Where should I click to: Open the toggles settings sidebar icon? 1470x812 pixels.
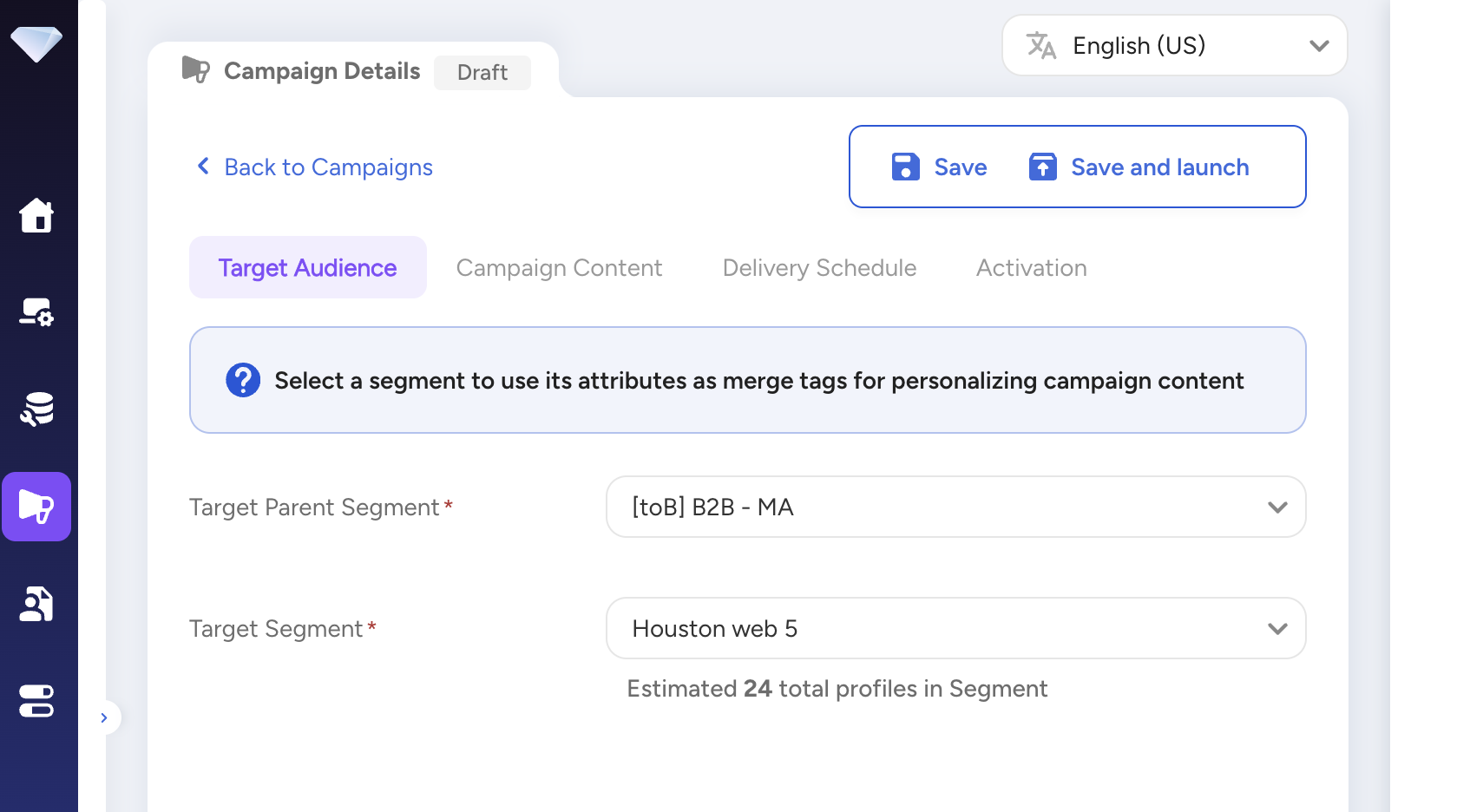pyautogui.click(x=36, y=701)
